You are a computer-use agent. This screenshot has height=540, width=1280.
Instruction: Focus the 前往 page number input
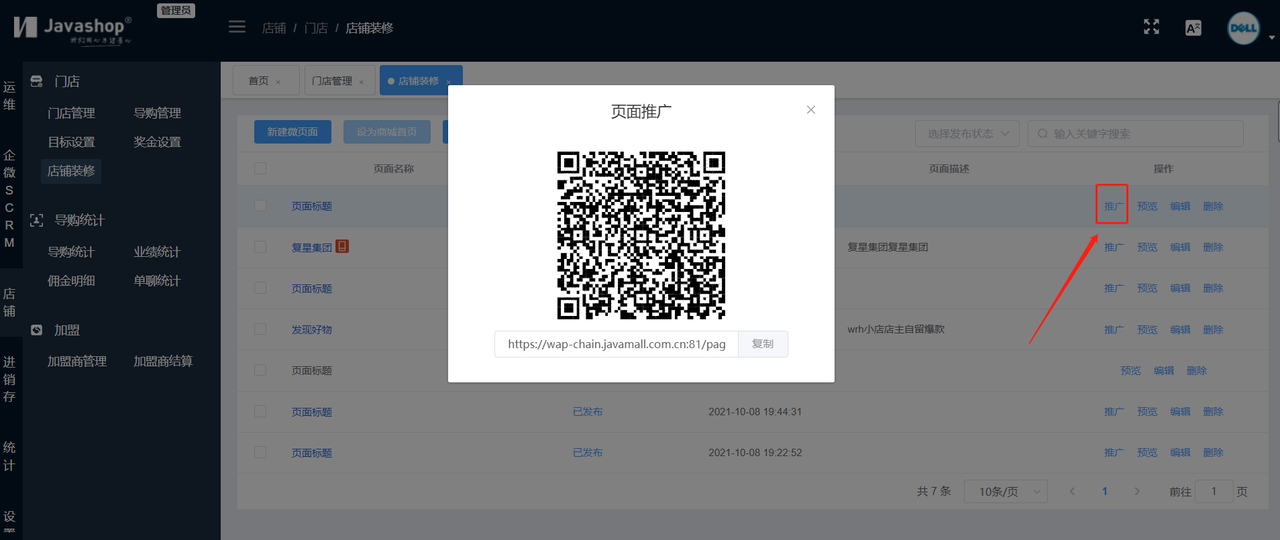coord(1214,492)
